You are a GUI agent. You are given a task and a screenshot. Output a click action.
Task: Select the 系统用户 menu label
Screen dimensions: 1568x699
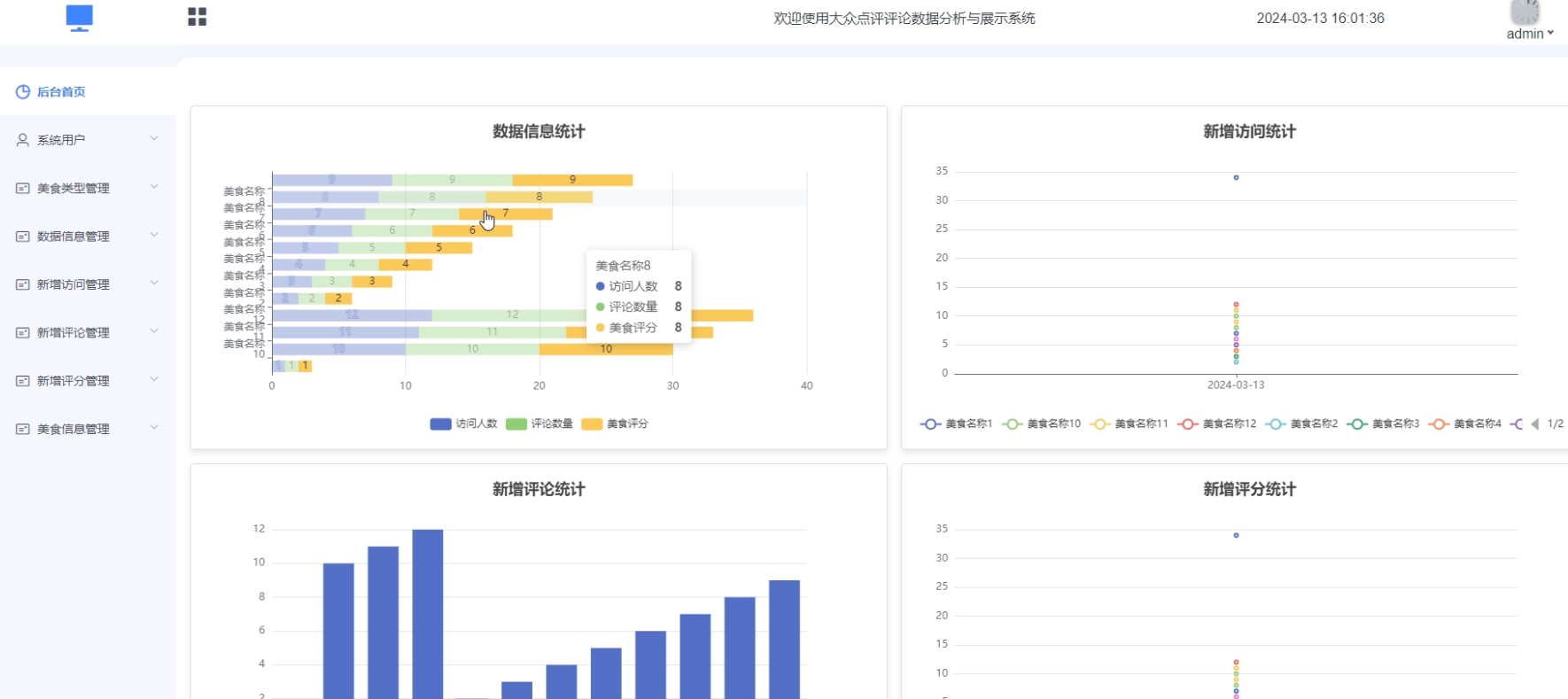[61, 140]
